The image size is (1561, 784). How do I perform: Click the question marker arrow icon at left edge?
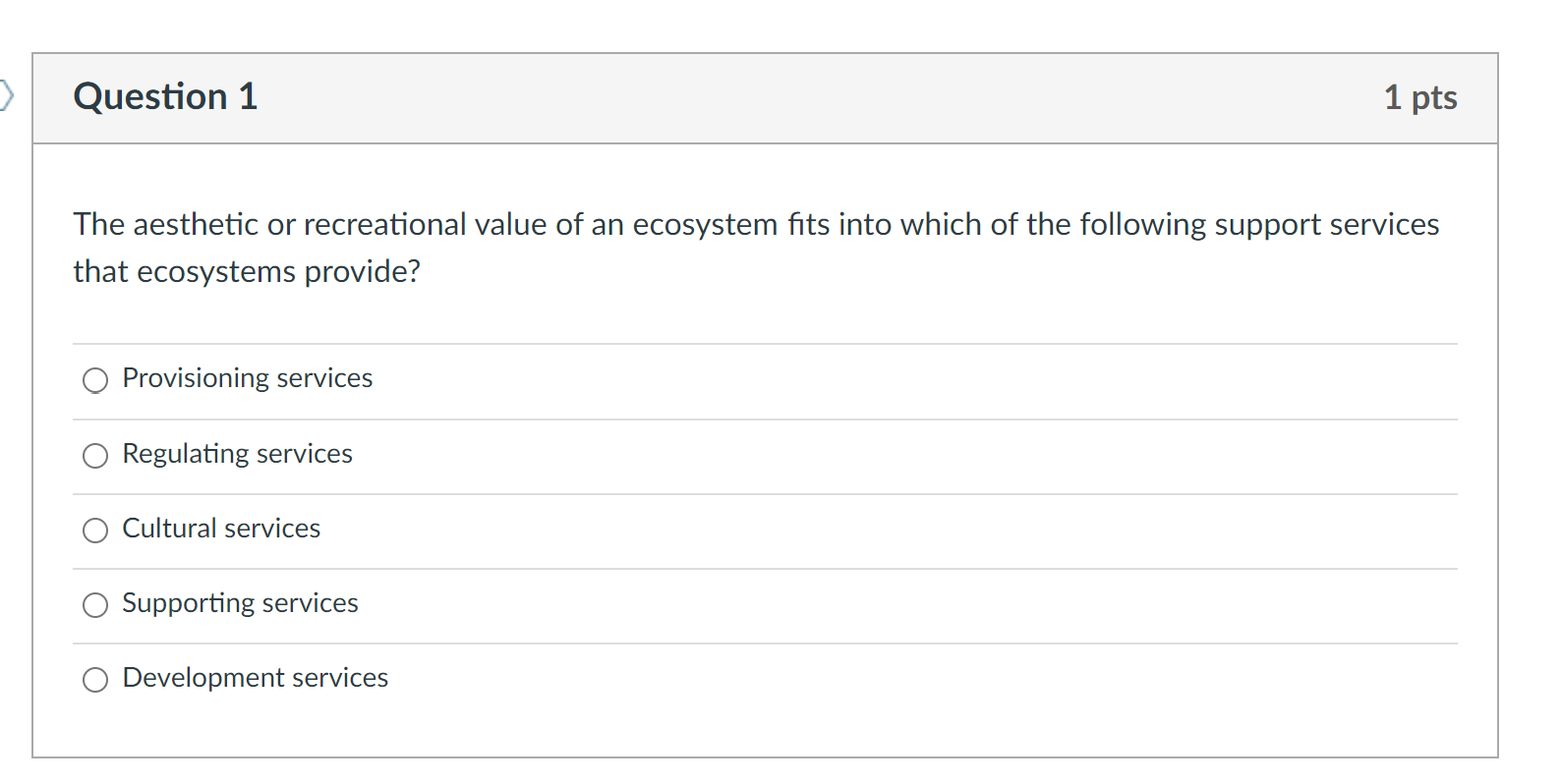tap(7, 95)
